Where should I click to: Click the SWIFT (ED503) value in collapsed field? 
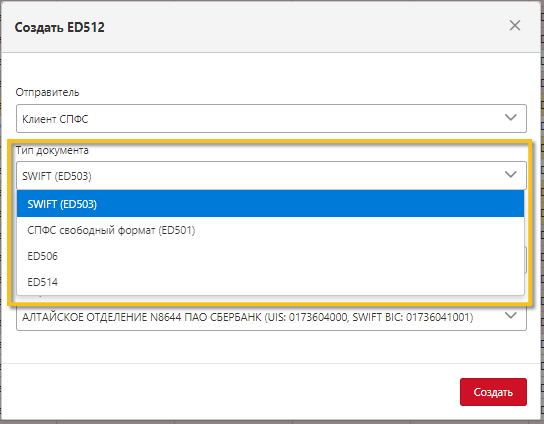[57, 176]
